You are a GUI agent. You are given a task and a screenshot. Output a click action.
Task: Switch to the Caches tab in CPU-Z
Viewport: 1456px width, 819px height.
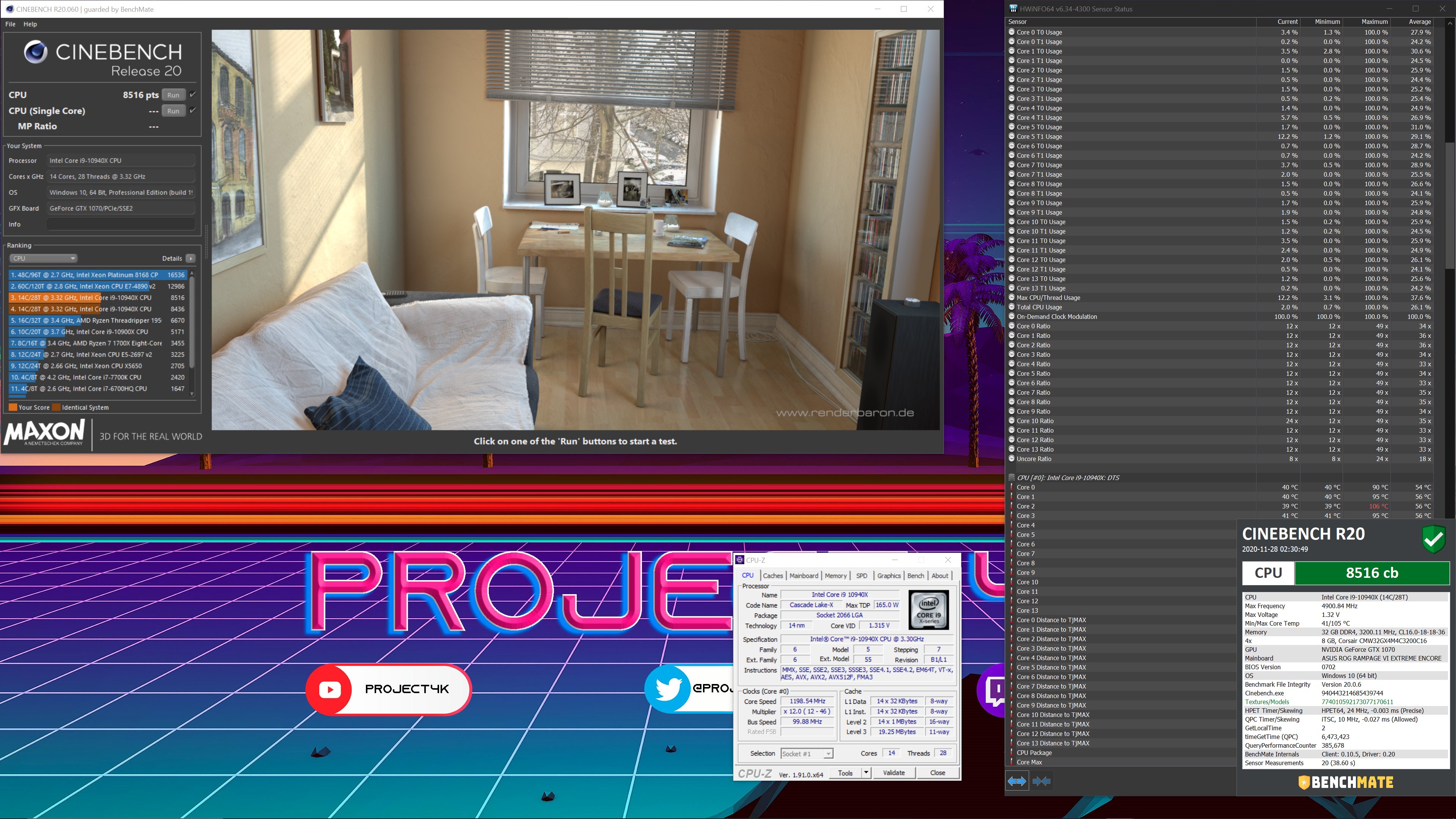pos(773,576)
